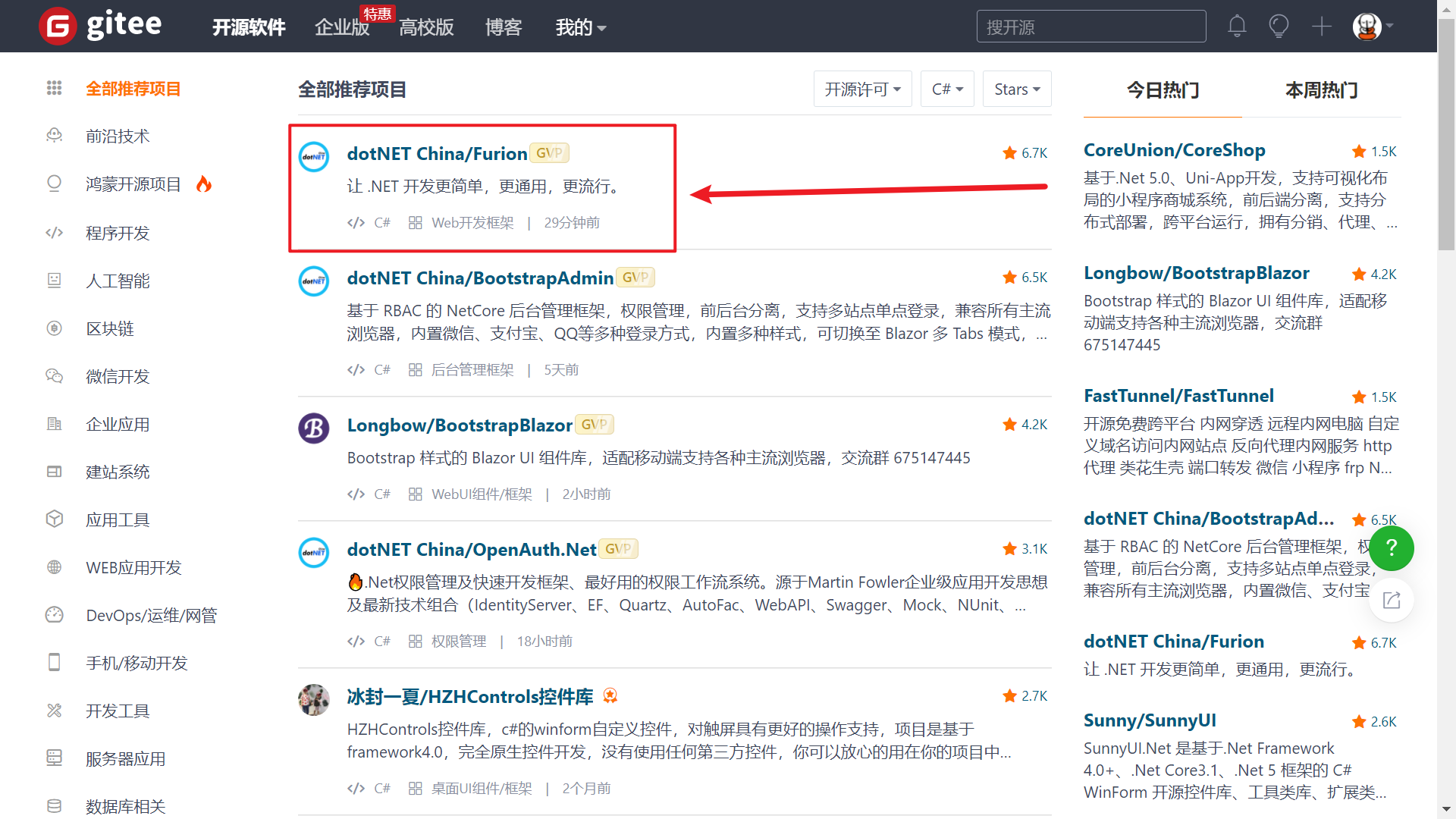This screenshot has width=1456, height=819.
Task: Click the share feedback floating icon
Action: 1392,601
